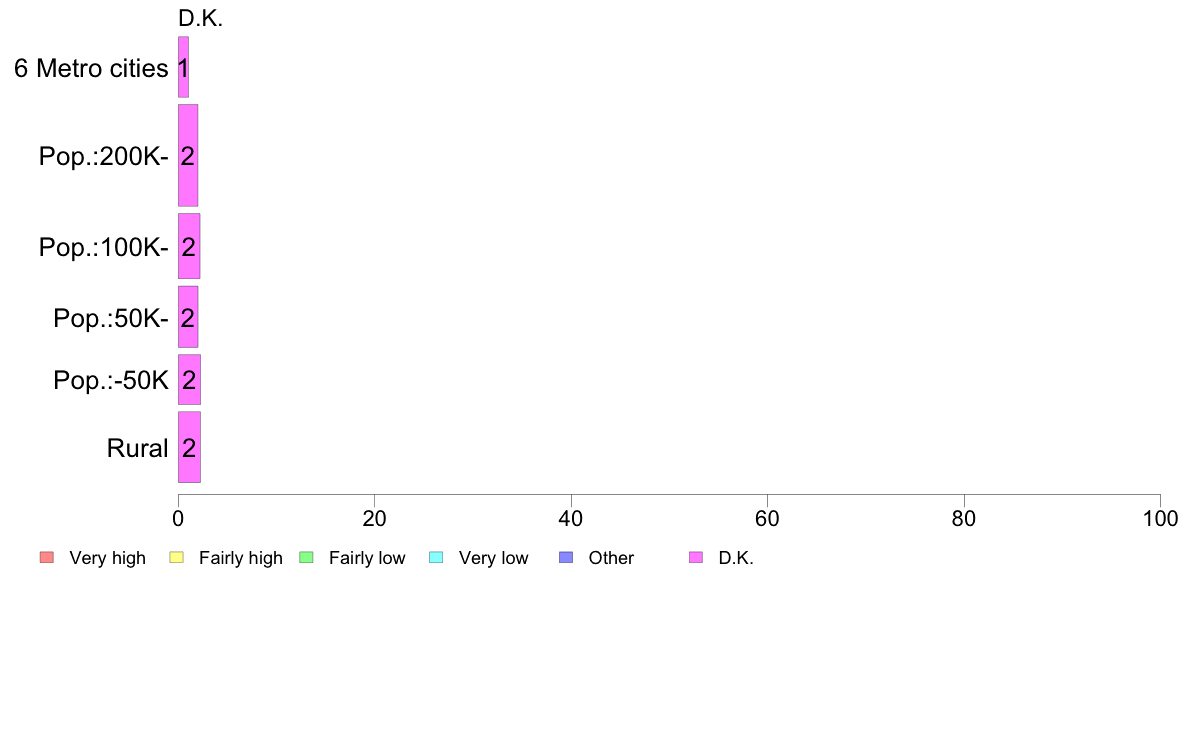Click axis tick label 40
Image resolution: width=1188 pixels, height=736 pixels.
pos(571,518)
